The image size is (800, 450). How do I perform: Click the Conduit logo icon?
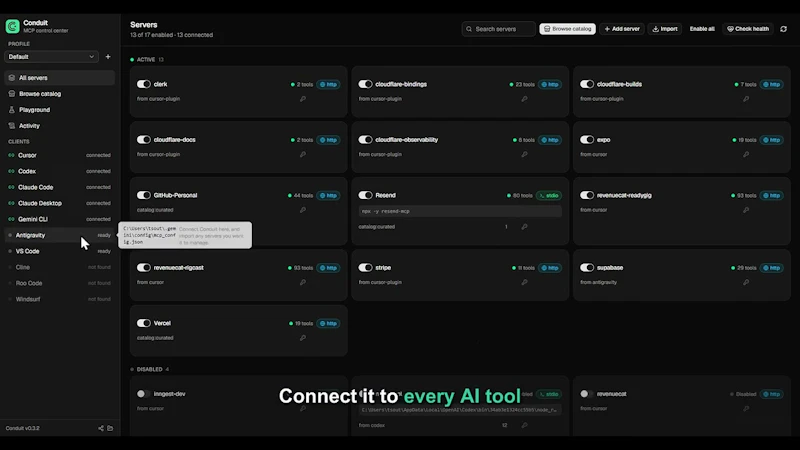tap(12, 26)
